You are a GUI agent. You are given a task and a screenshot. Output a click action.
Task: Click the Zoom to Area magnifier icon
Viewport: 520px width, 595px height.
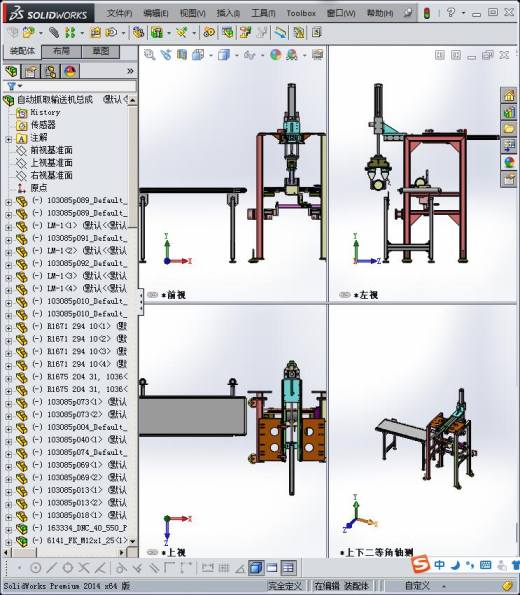coord(150,55)
